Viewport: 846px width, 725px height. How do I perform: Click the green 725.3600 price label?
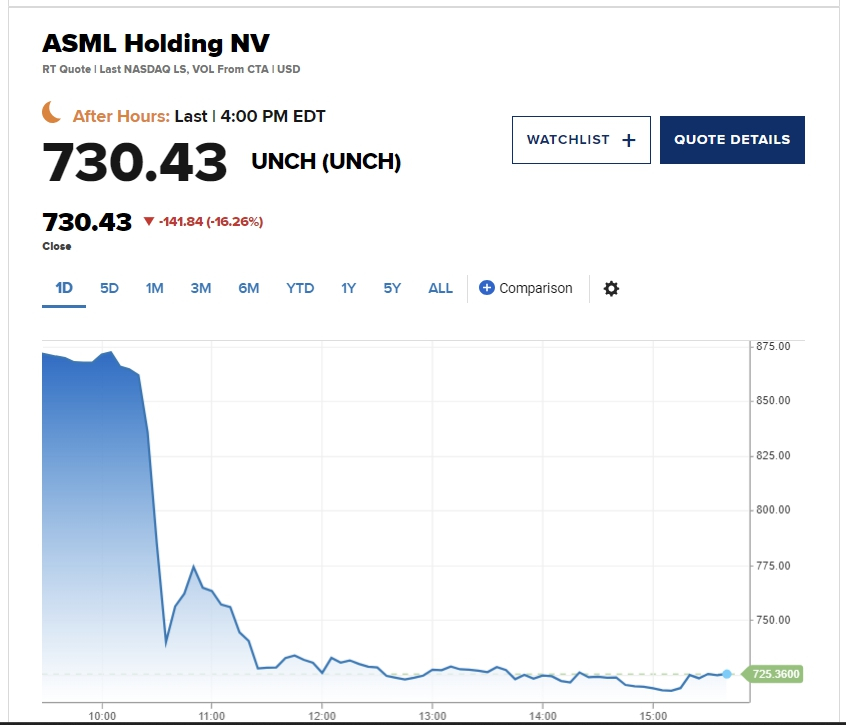pyautogui.click(x=774, y=674)
